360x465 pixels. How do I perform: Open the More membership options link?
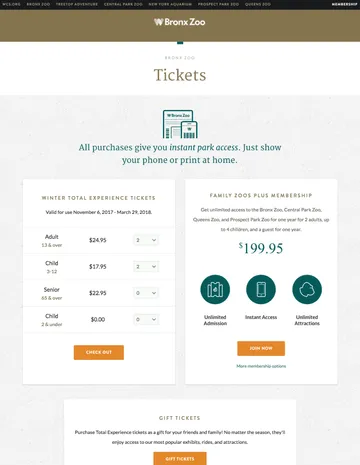tap(261, 366)
